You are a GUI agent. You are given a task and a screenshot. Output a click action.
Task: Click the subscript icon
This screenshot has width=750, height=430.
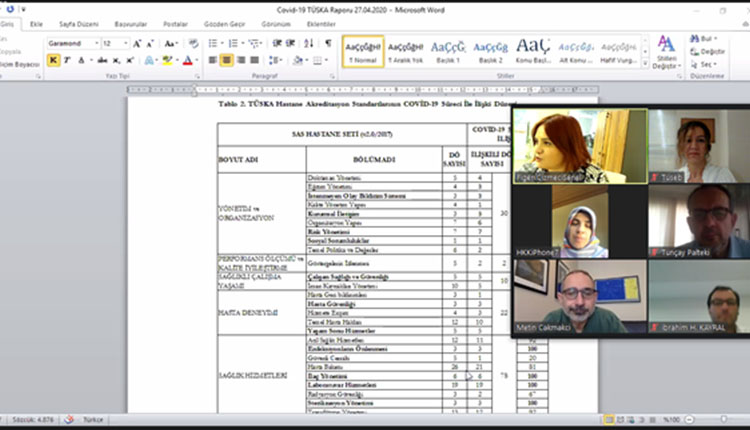(x=118, y=60)
